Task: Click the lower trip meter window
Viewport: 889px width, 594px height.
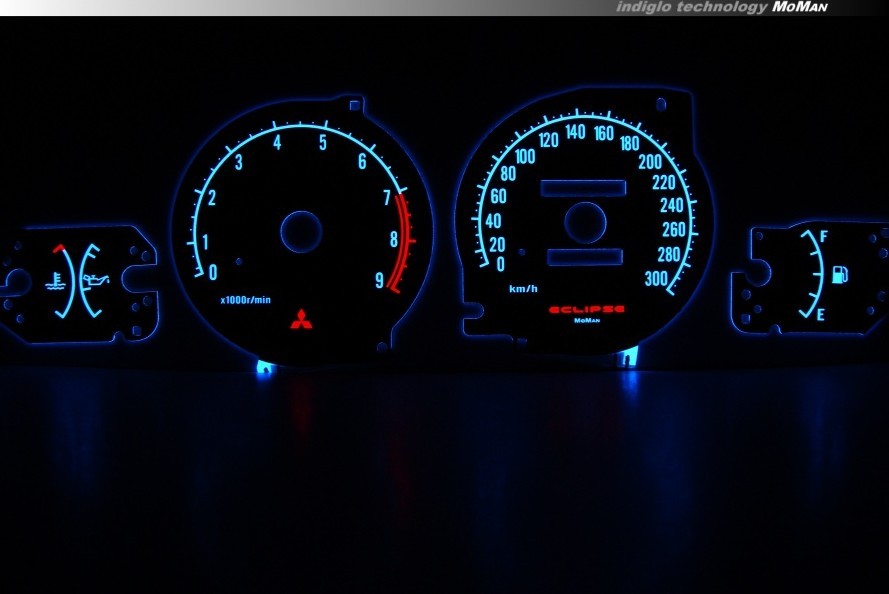Action: 585,256
